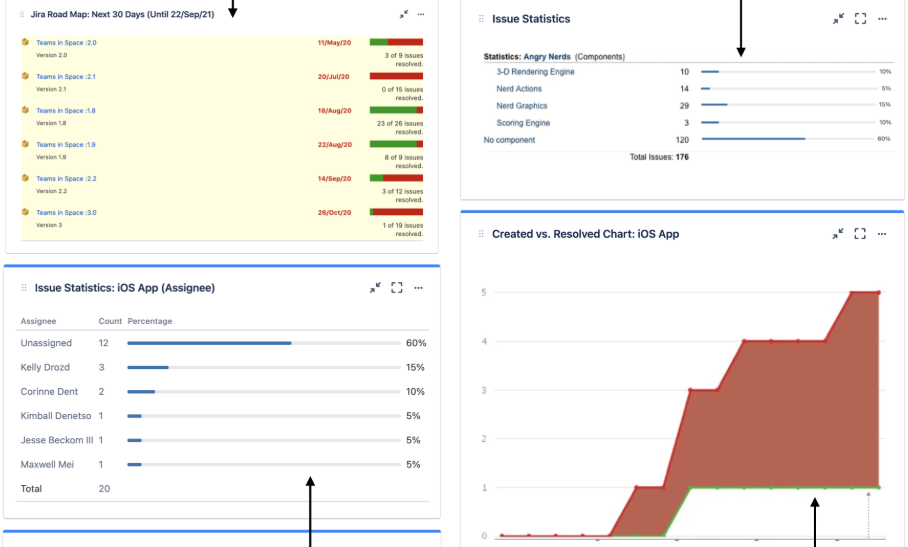Open the 3-D Rendering Engine component link
908x547 pixels.
535,72
